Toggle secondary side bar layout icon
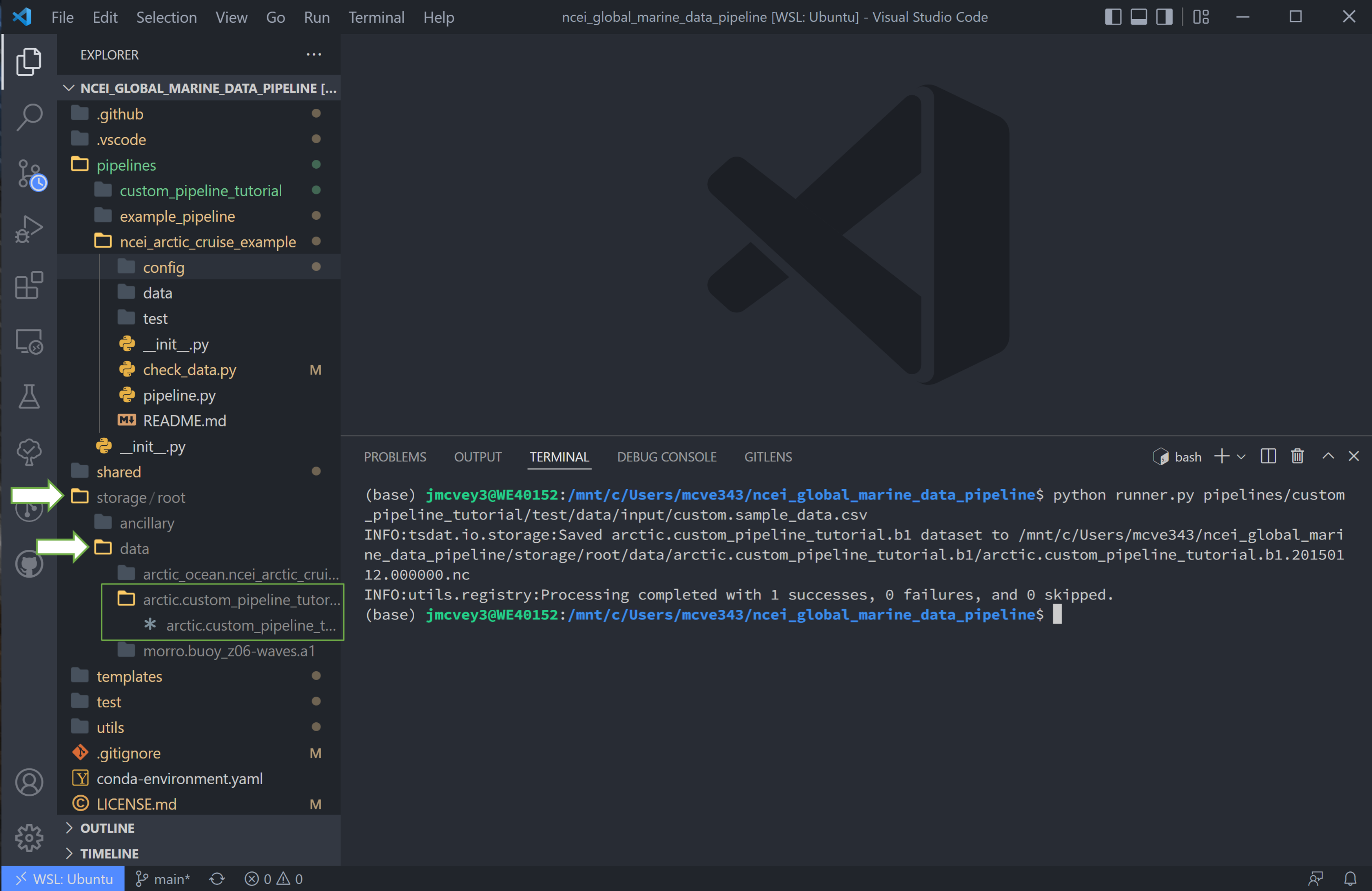The height and width of the screenshot is (891, 1372). (x=1164, y=17)
